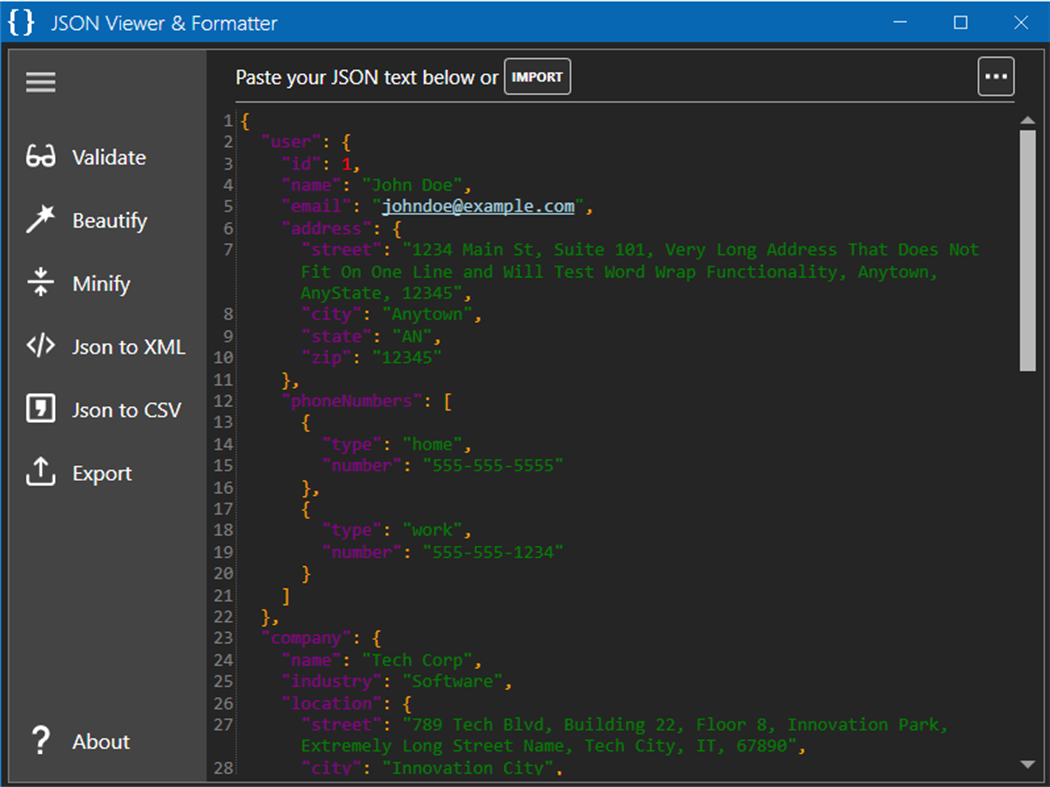Click the "789 Tech Blvd" street text
Image resolution: width=1050 pixels, height=787 pixels.
point(478,725)
